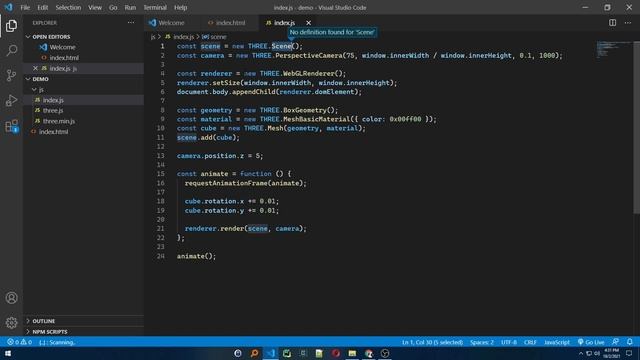This screenshot has height=360, width=640.
Task: Show hidden system tray icons chevron
Action: [x=581, y=353]
